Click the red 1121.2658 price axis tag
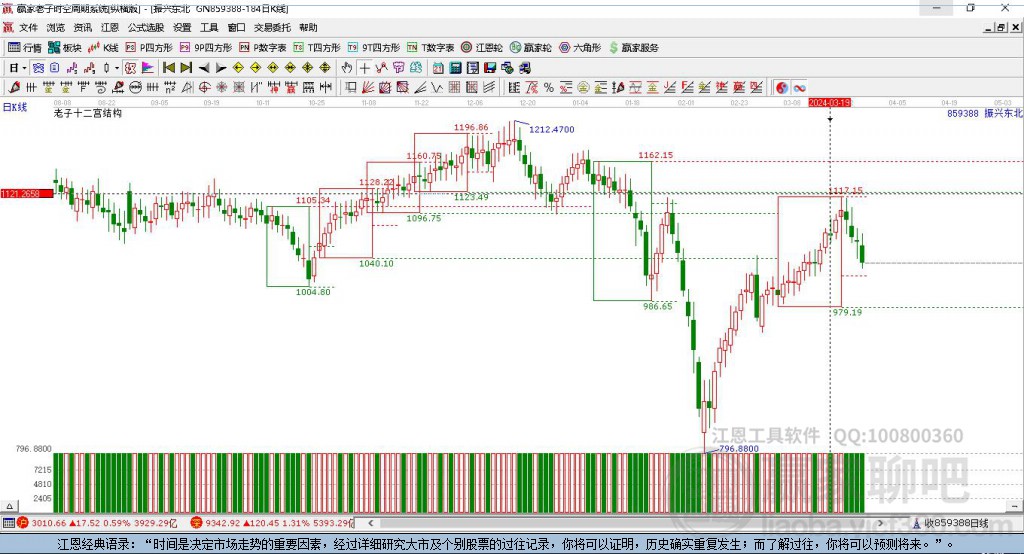Screen dimensions: 1024x554 pyautogui.click(x=27, y=193)
